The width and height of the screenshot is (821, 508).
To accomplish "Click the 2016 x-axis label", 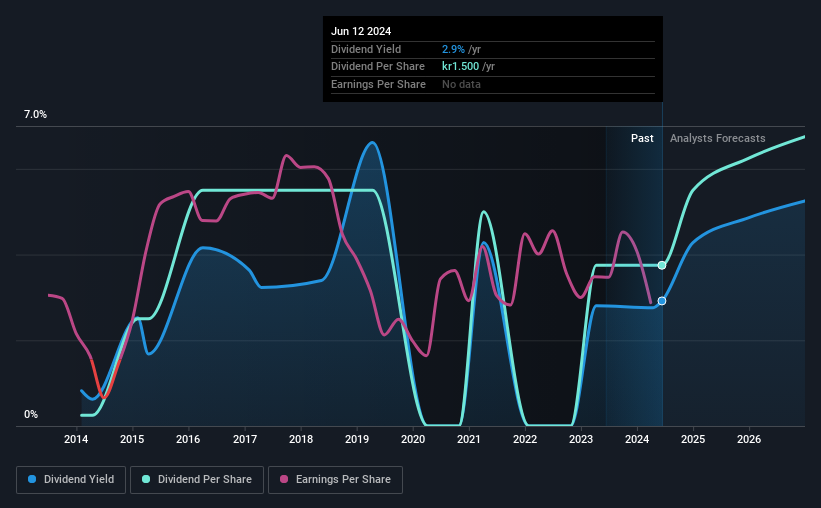I will [x=188, y=439].
